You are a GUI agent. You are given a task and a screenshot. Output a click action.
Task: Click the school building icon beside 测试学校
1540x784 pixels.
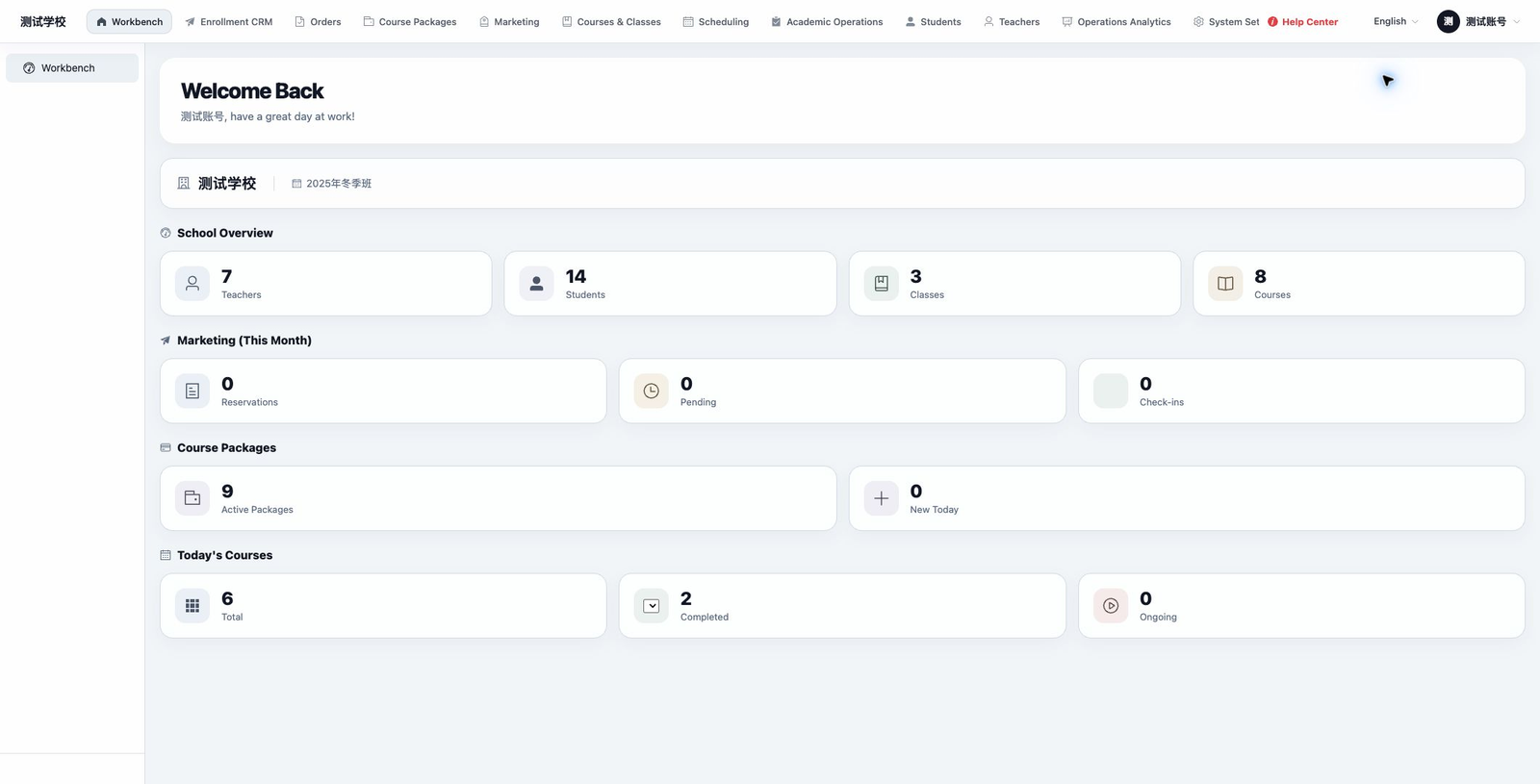point(183,183)
